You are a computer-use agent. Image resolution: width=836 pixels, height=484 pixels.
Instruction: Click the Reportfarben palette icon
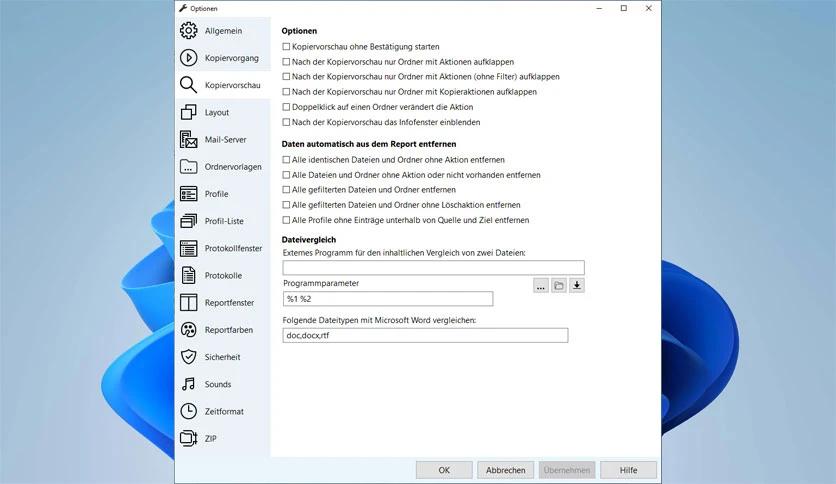188,330
